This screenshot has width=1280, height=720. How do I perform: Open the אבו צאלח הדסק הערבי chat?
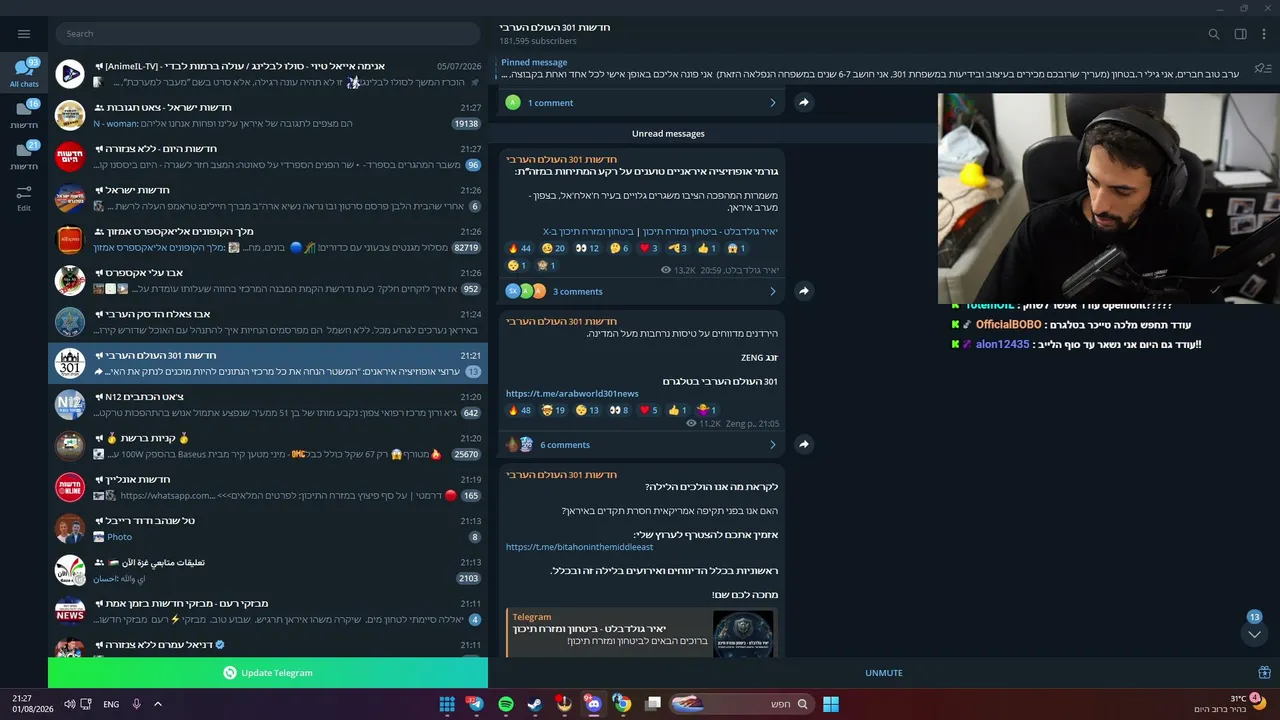point(268,322)
